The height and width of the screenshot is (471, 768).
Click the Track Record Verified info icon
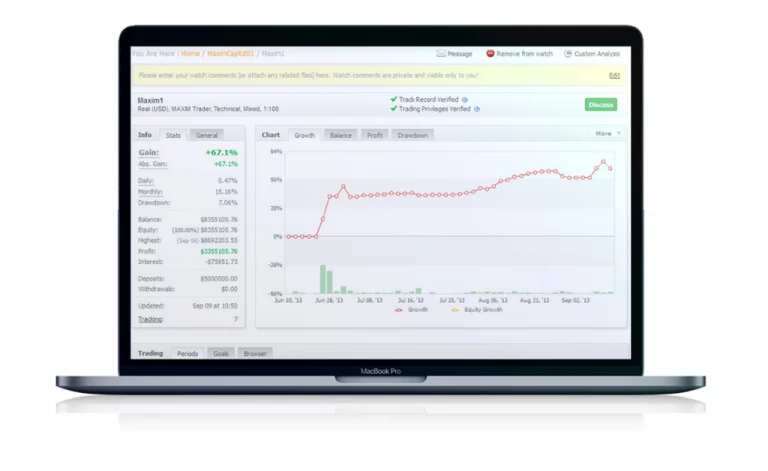coord(464,100)
